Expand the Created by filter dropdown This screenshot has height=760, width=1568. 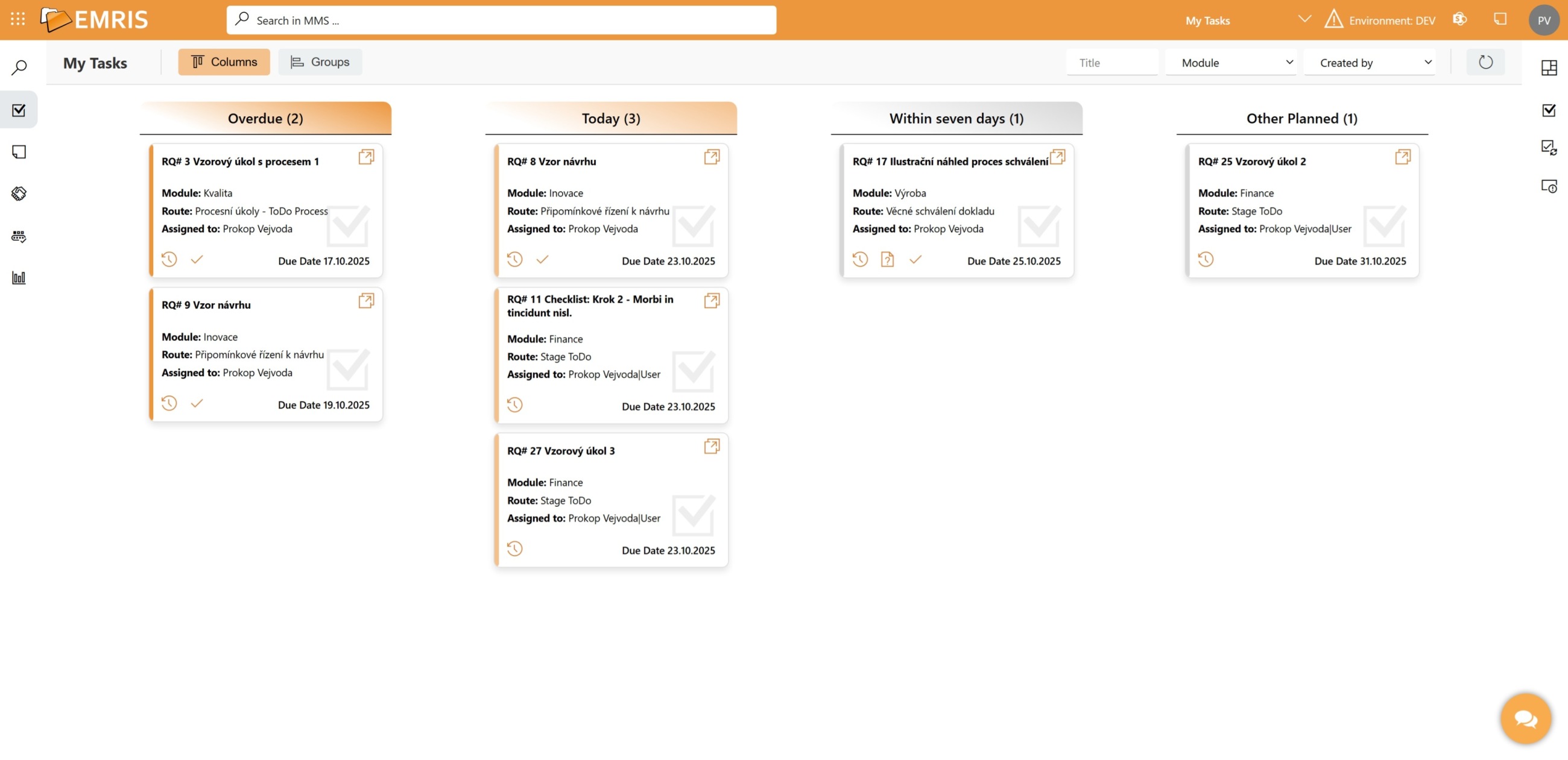tap(1369, 63)
